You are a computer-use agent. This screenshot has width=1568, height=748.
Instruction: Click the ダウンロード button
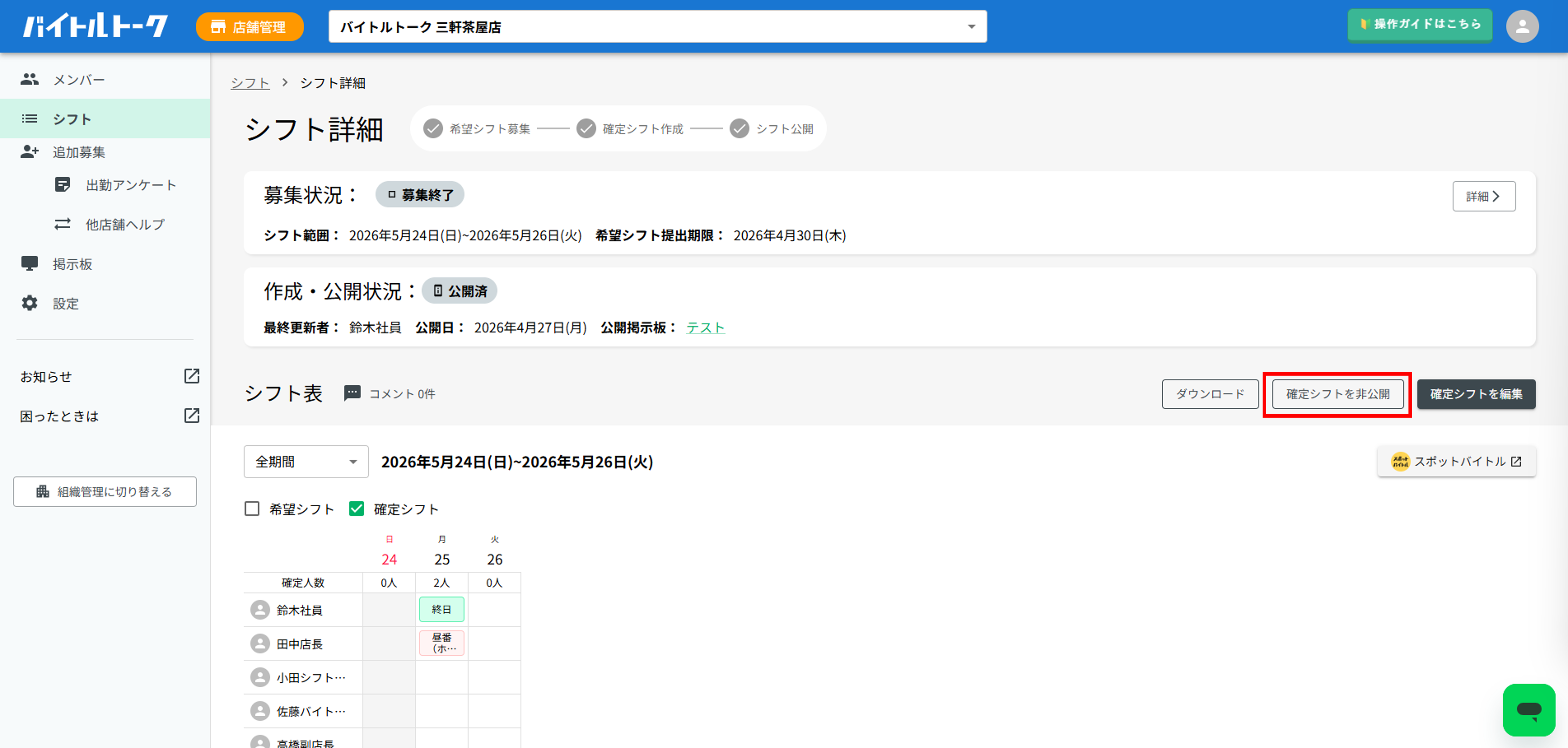click(1209, 394)
